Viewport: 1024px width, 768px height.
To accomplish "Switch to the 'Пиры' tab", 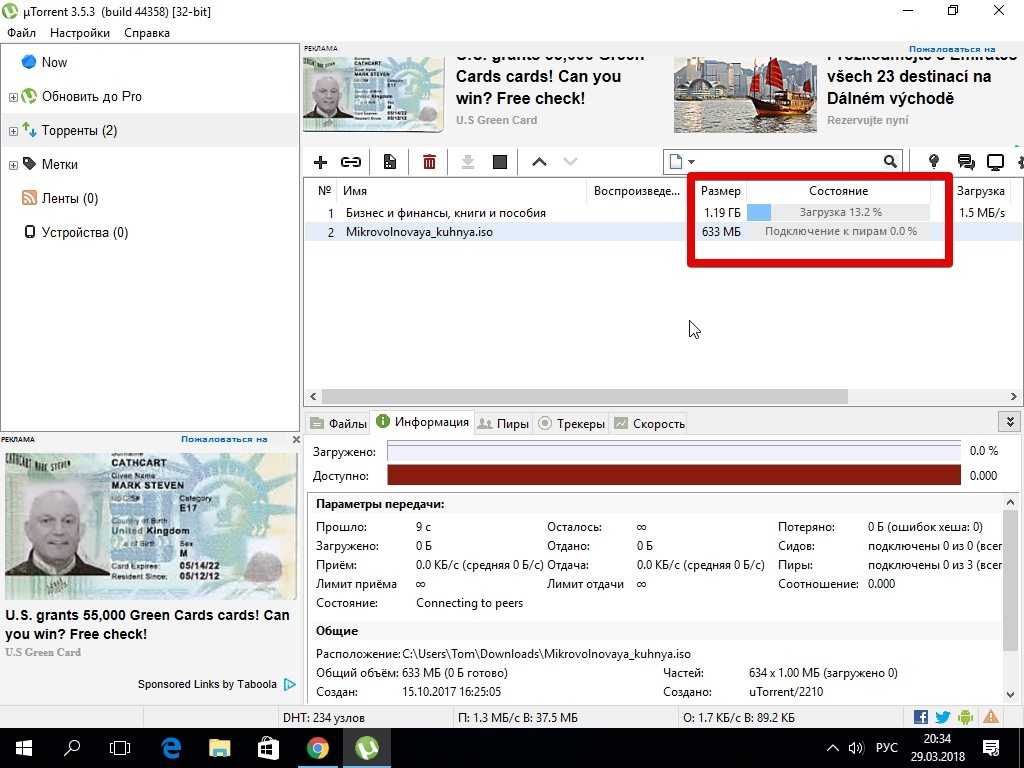I will tap(504, 423).
